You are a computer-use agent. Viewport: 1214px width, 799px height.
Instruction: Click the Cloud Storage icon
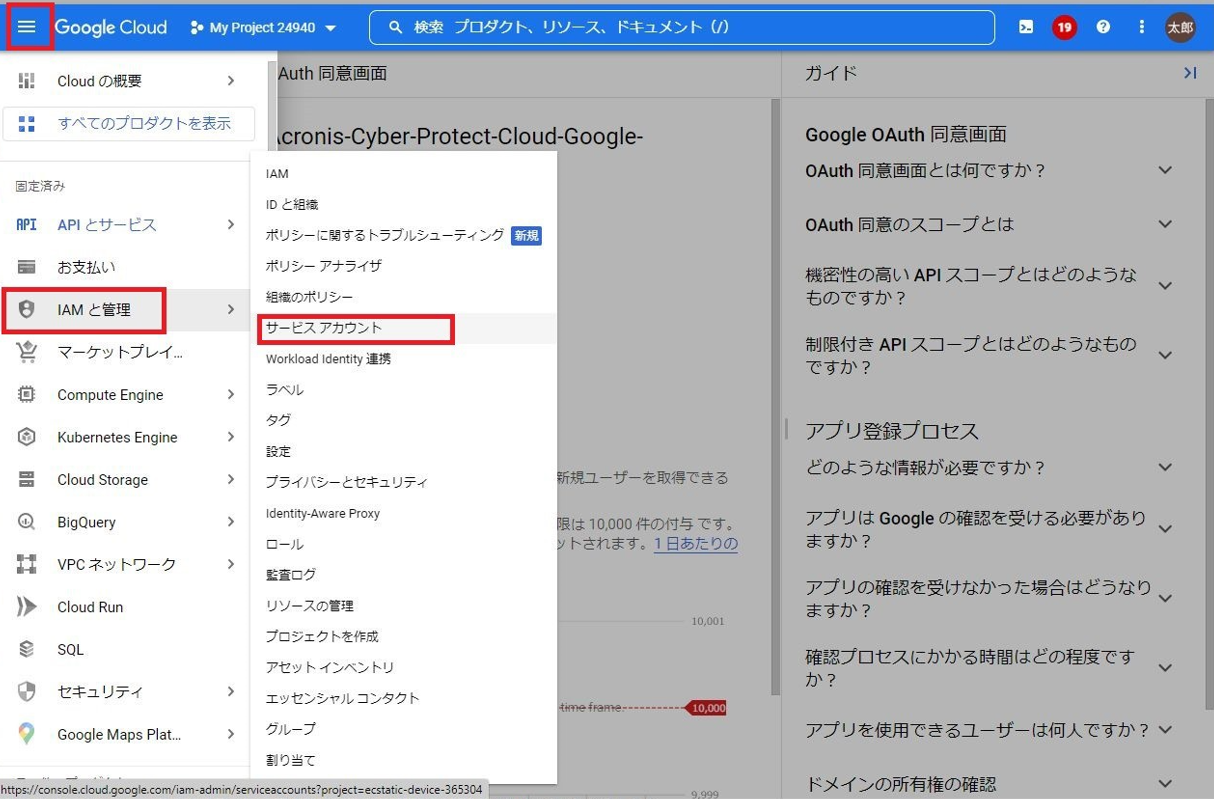(27, 480)
